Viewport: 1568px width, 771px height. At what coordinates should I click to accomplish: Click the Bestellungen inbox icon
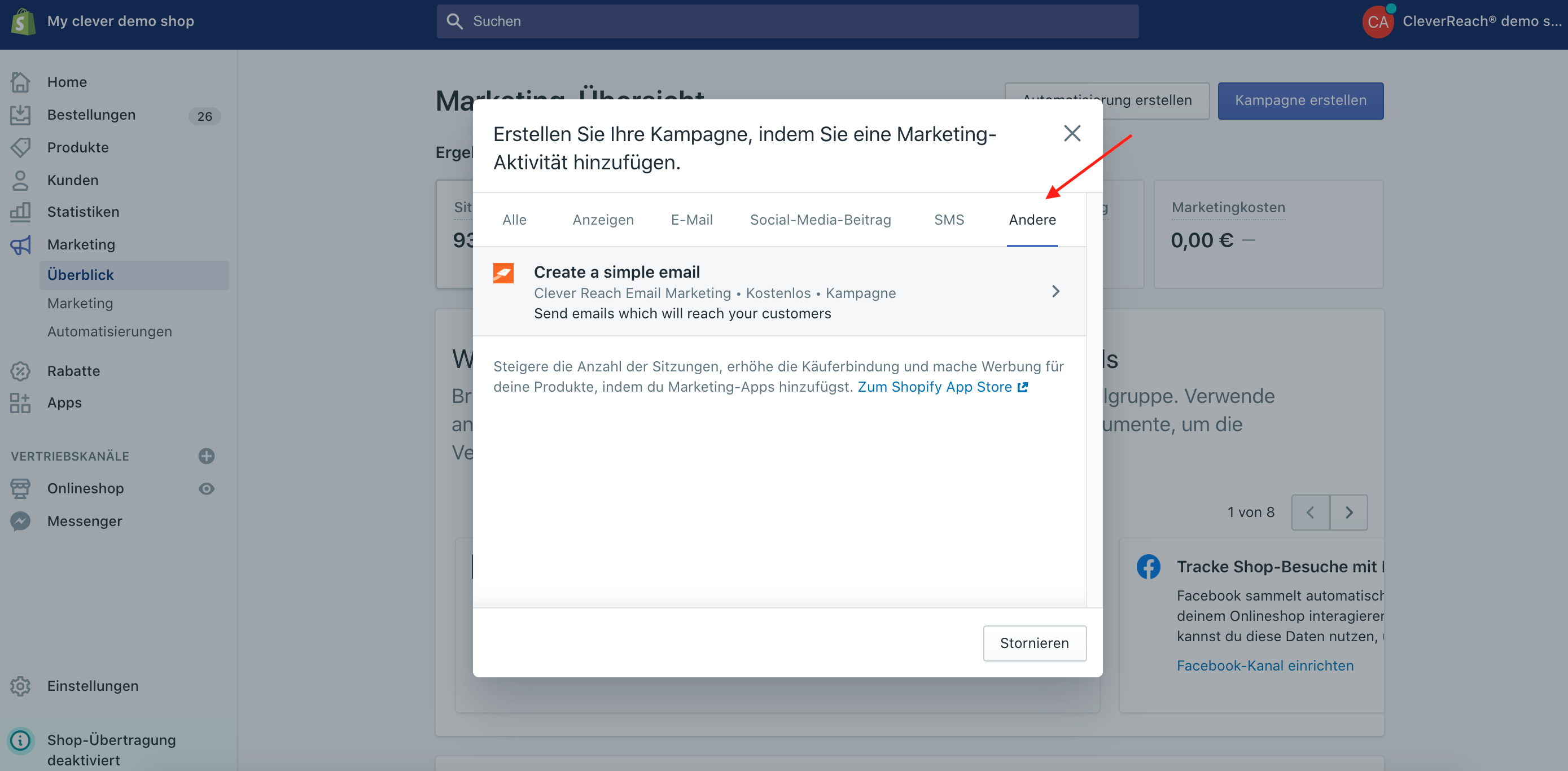pos(20,115)
